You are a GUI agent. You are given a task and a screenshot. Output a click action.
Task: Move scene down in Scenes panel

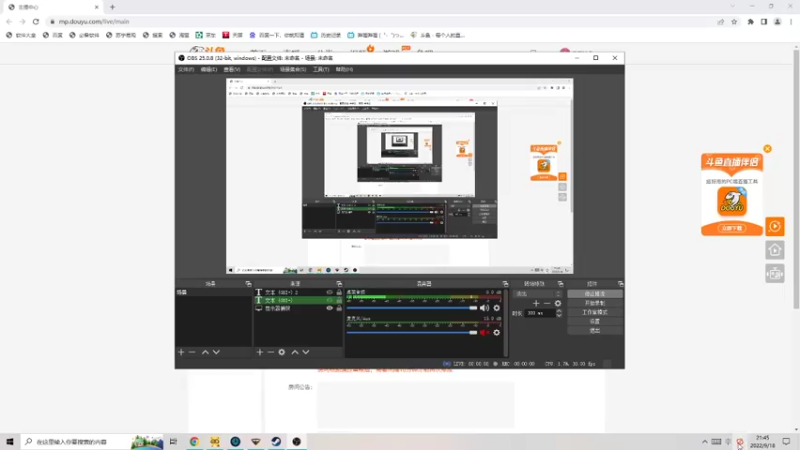click(x=216, y=352)
